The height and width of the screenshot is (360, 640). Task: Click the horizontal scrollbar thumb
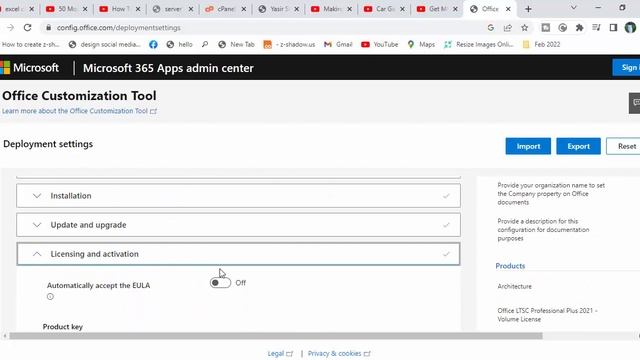click(x=276, y=336)
